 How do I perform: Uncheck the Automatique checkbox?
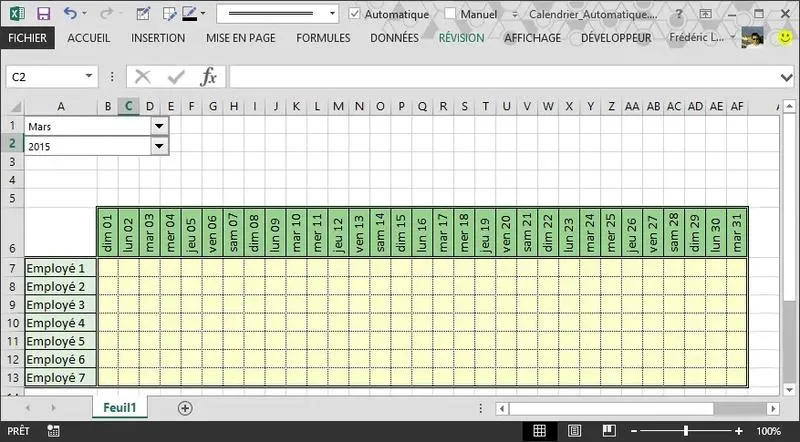354,14
